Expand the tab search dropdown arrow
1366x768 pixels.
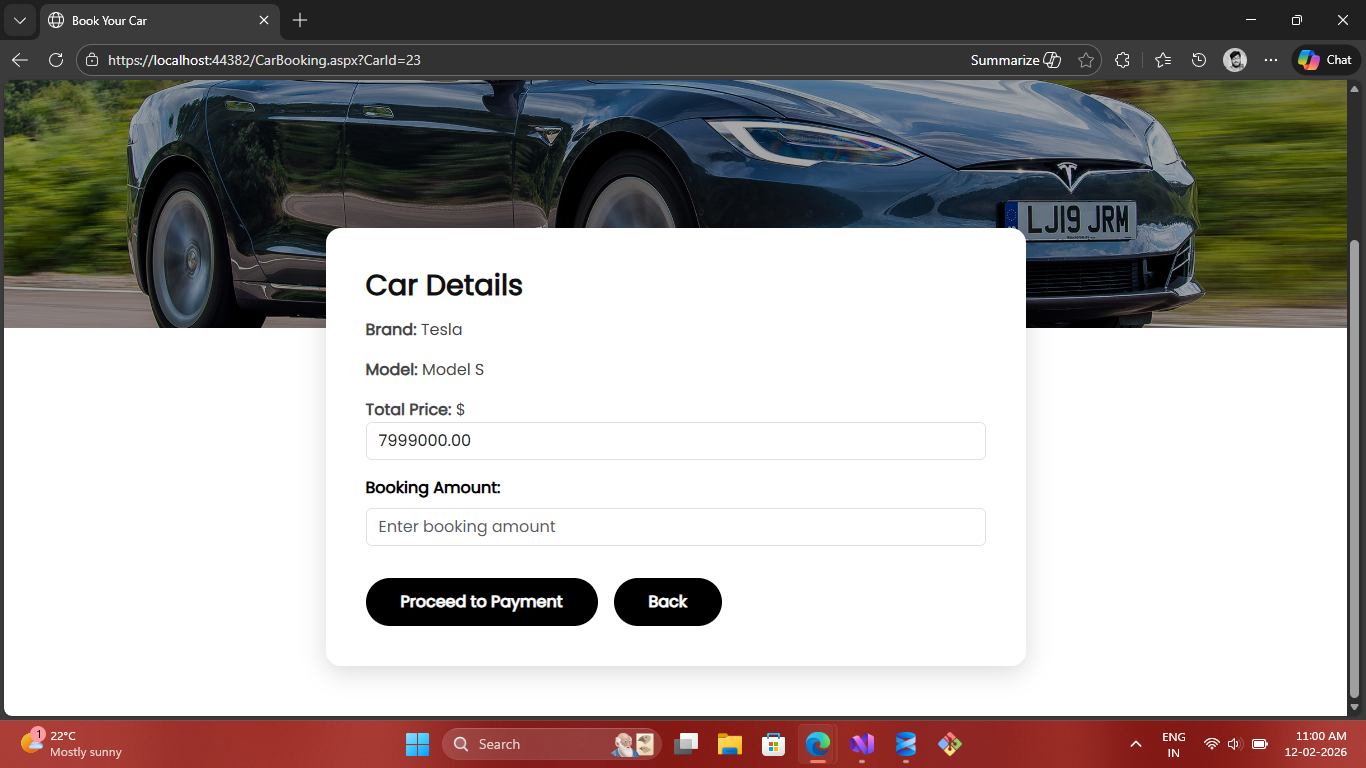click(19, 20)
